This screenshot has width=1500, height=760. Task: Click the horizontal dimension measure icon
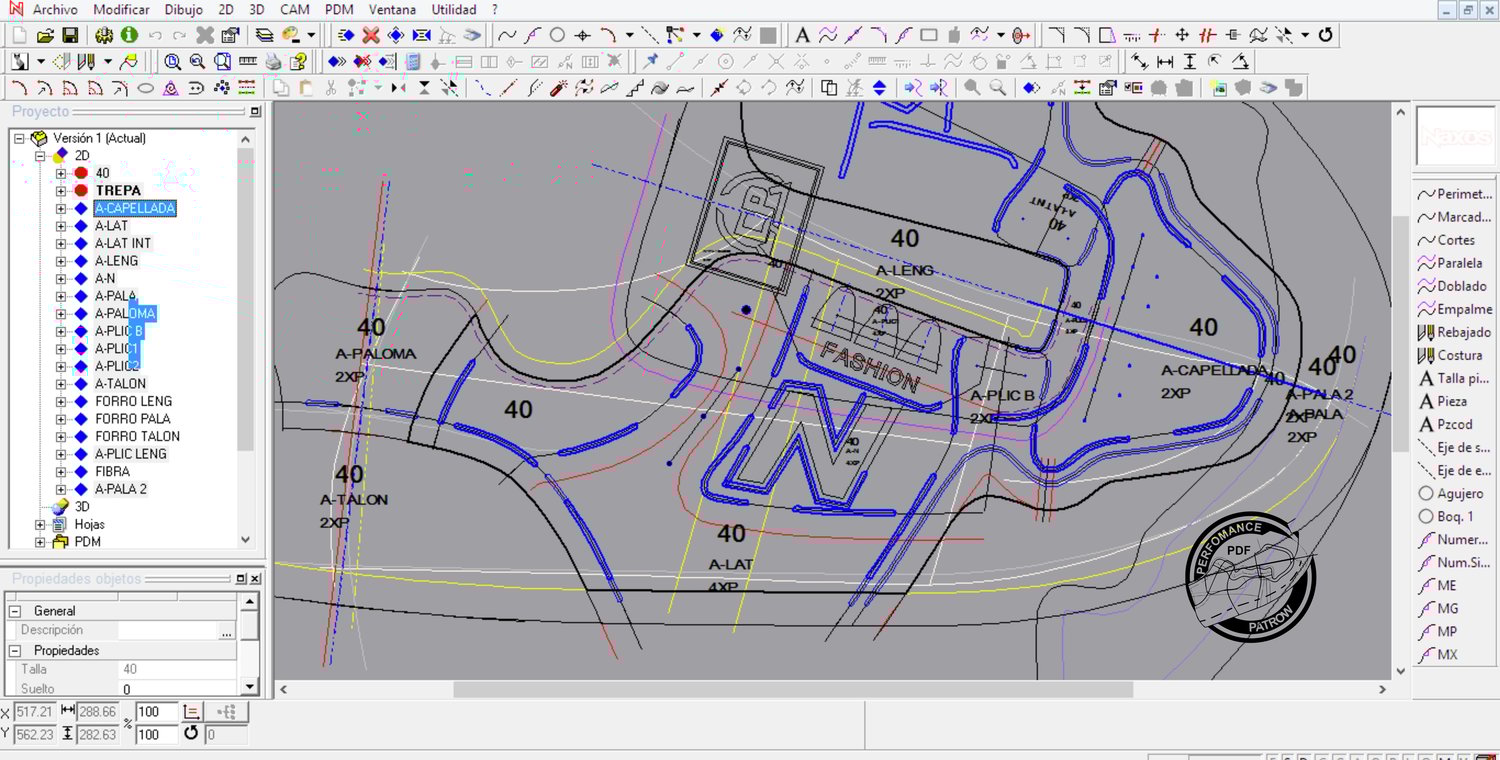coord(1165,62)
